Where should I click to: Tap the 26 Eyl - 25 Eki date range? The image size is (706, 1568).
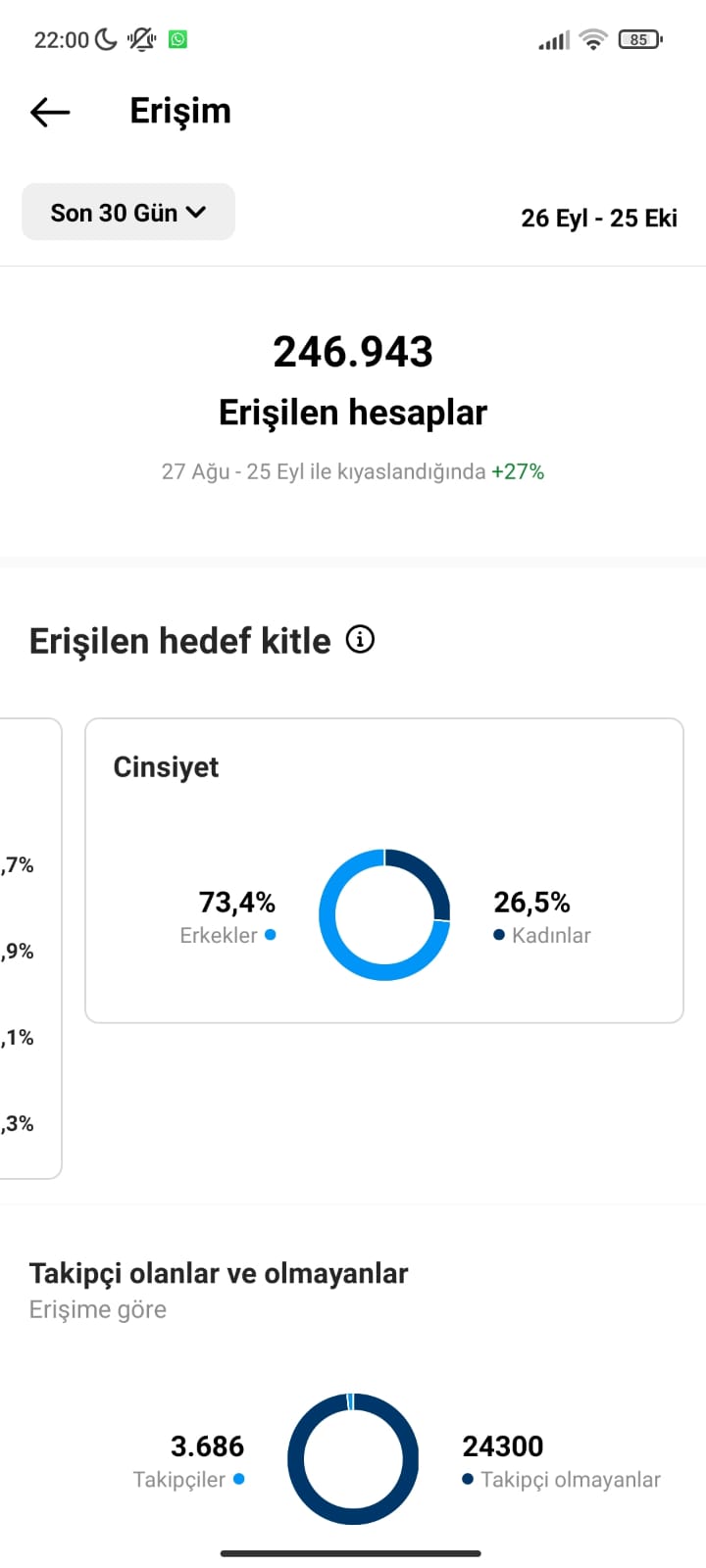coord(599,218)
